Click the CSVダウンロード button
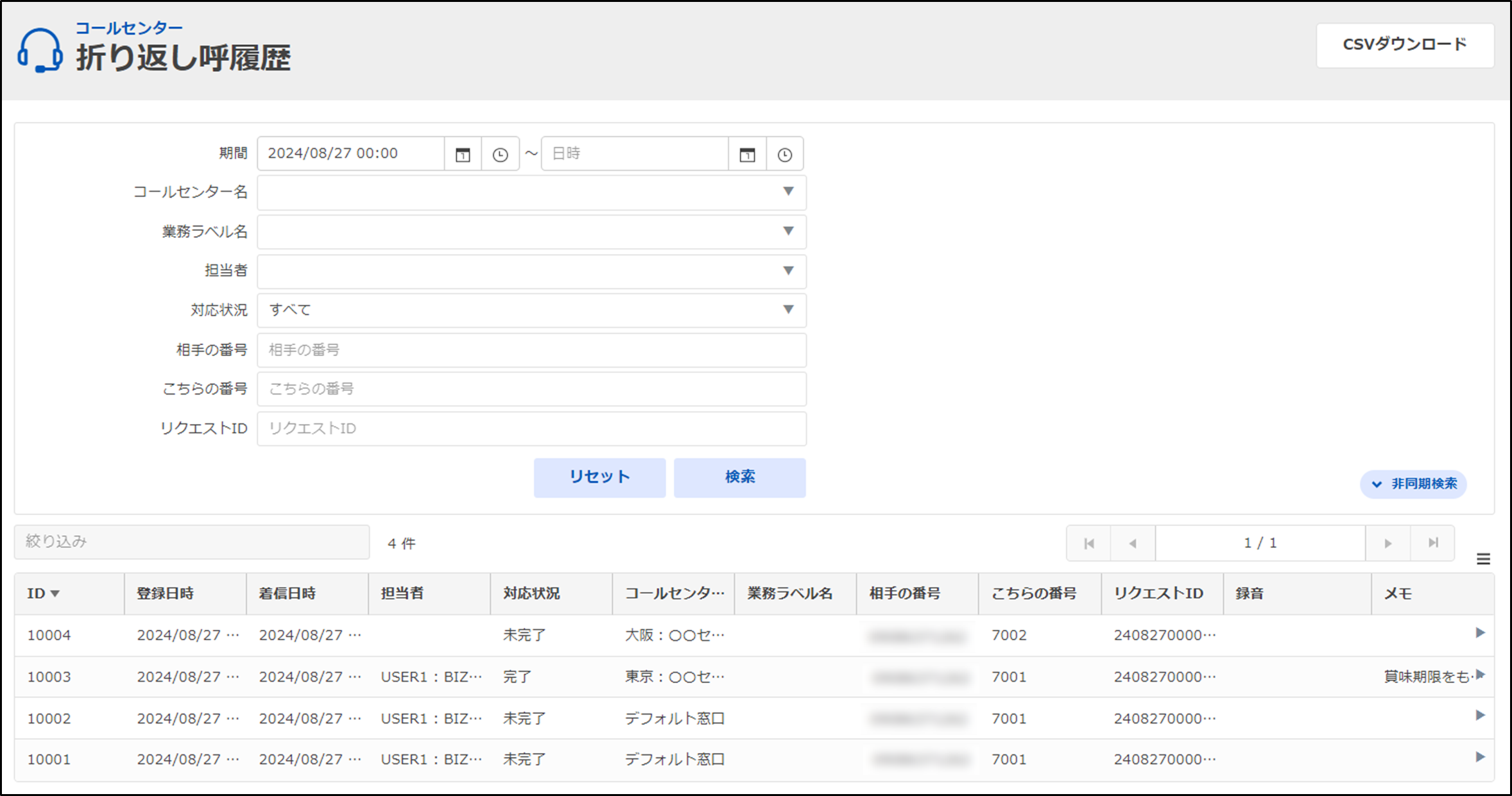This screenshot has width=1512, height=796. (x=1405, y=45)
